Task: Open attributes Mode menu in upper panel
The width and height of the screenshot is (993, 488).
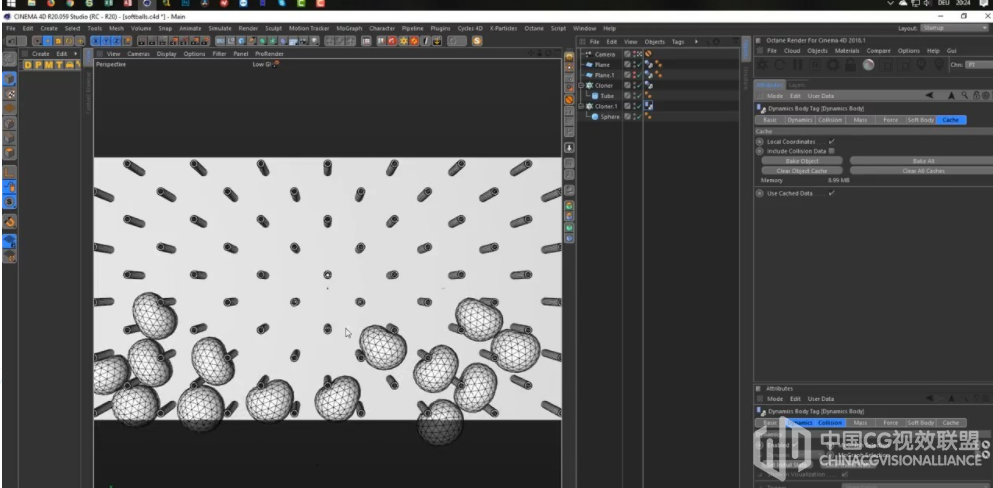Action: coord(775,96)
